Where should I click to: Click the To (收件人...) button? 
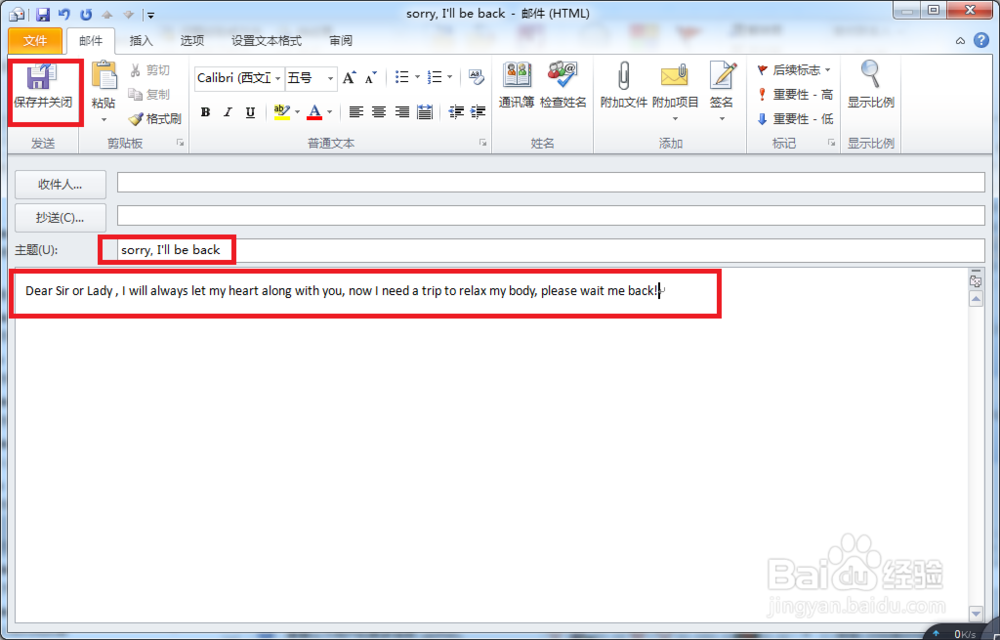[61, 184]
